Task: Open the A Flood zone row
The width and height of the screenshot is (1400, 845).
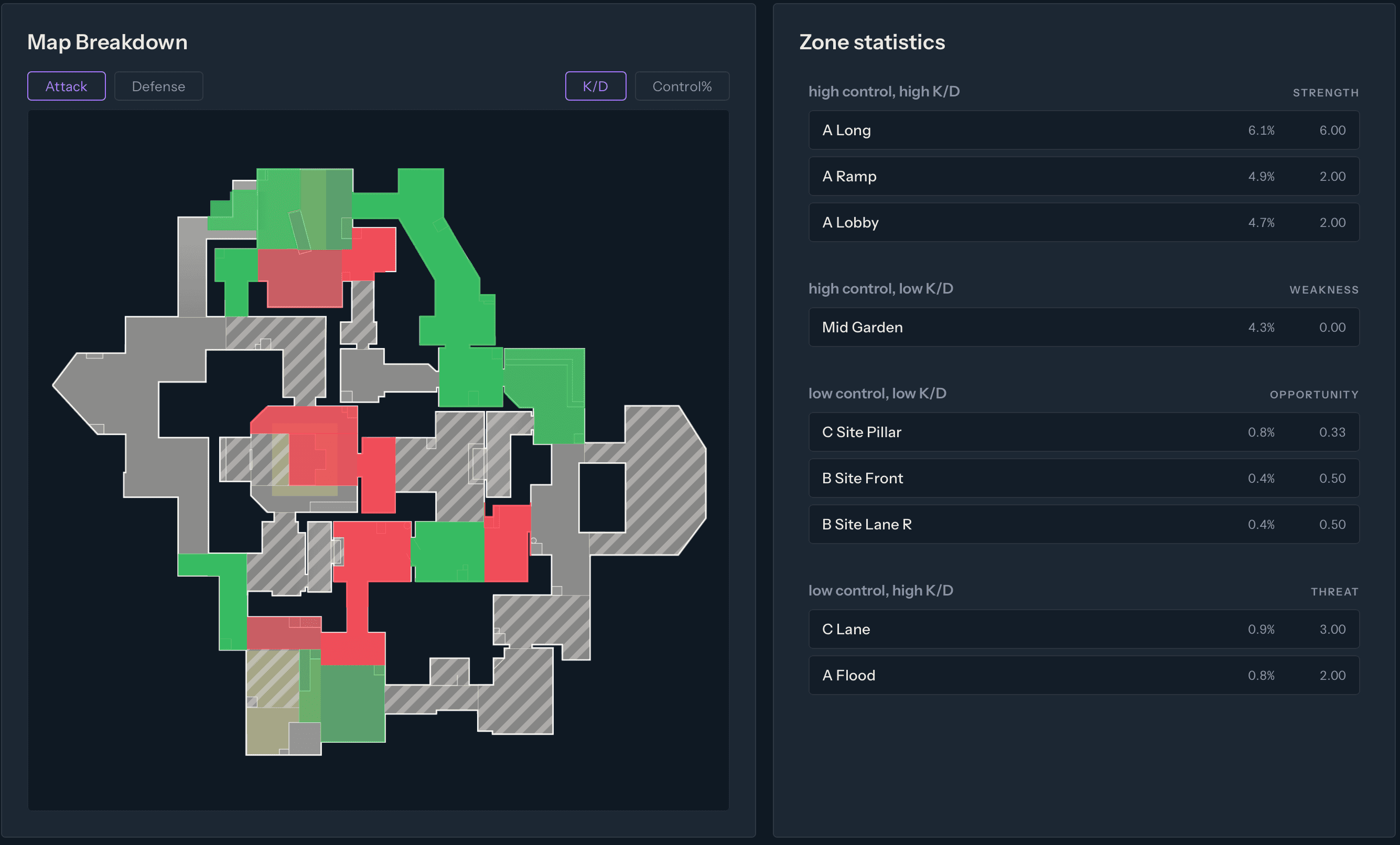Action: [1083, 675]
